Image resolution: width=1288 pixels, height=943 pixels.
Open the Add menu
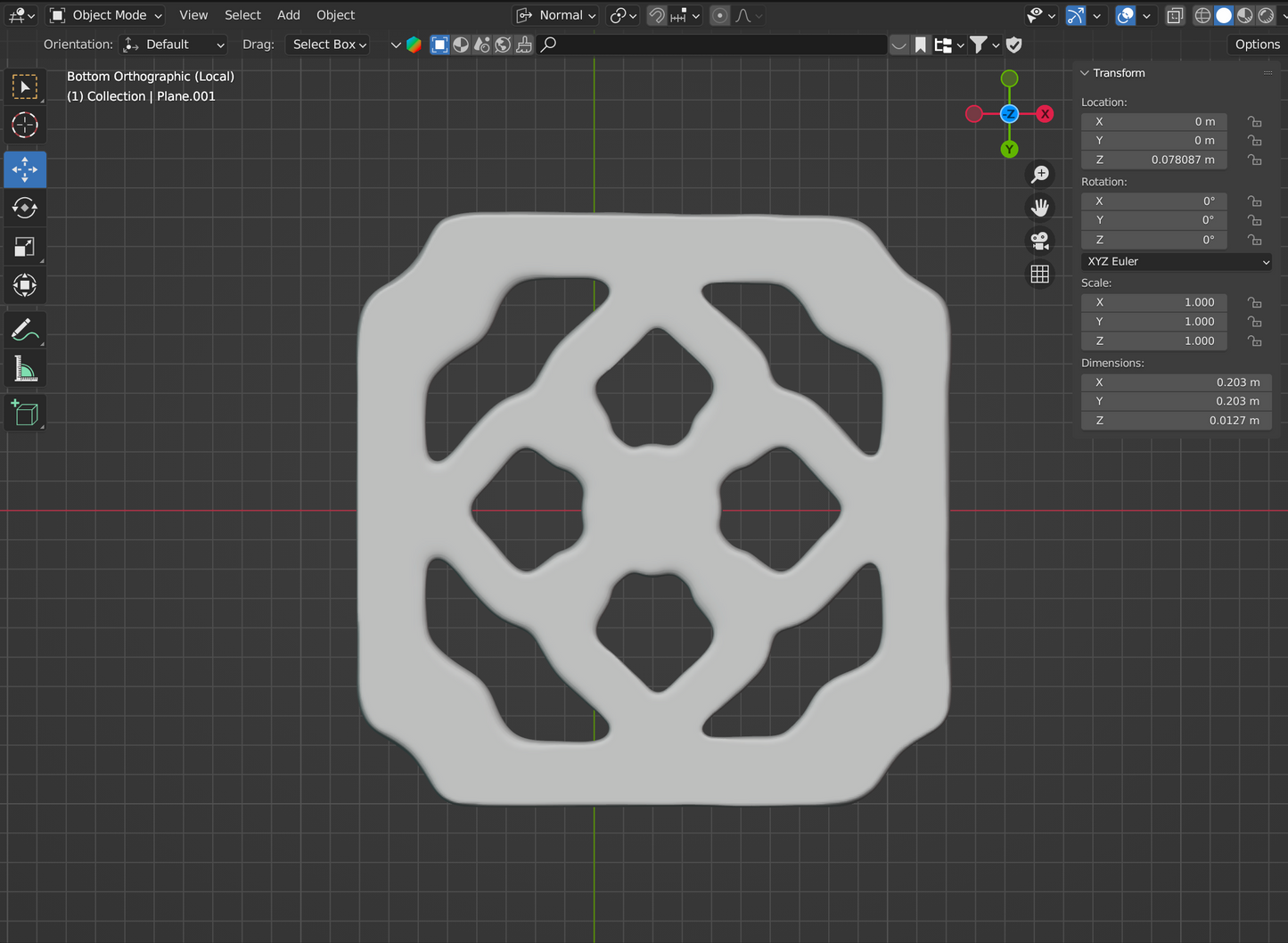point(288,15)
